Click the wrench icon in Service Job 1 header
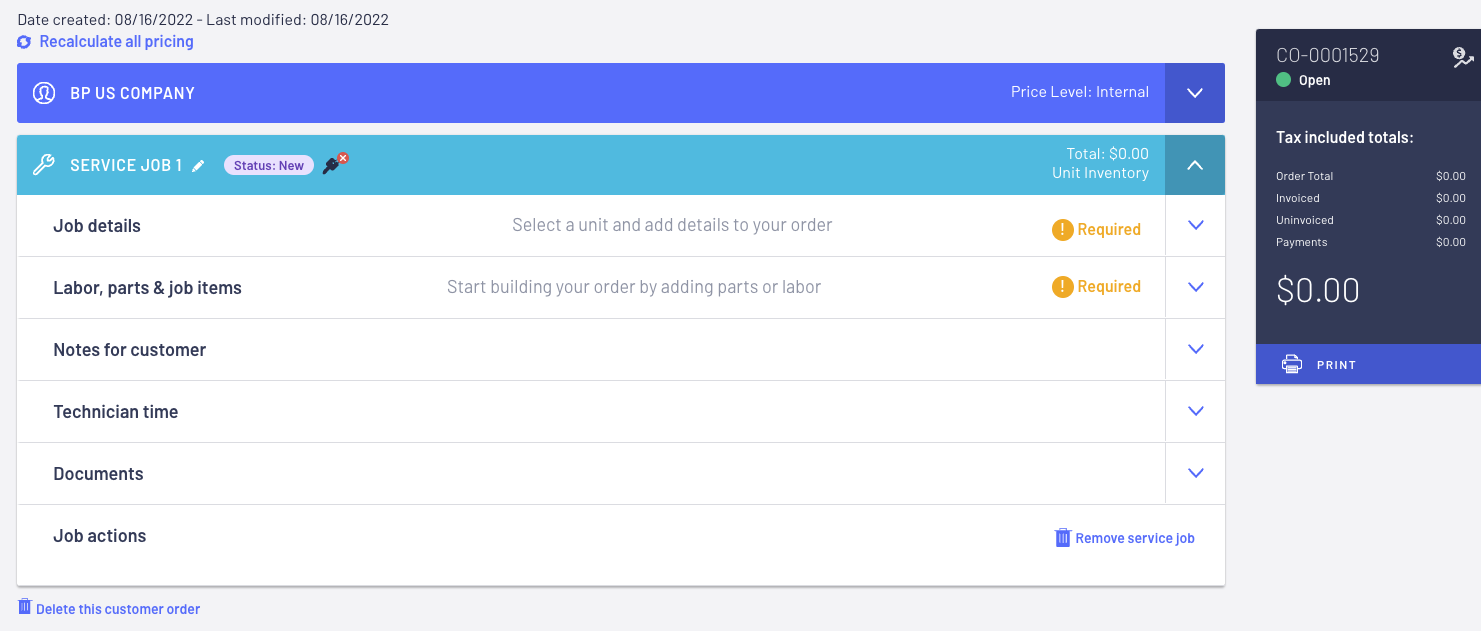The height and width of the screenshot is (631, 1481). [x=44, y=165]
